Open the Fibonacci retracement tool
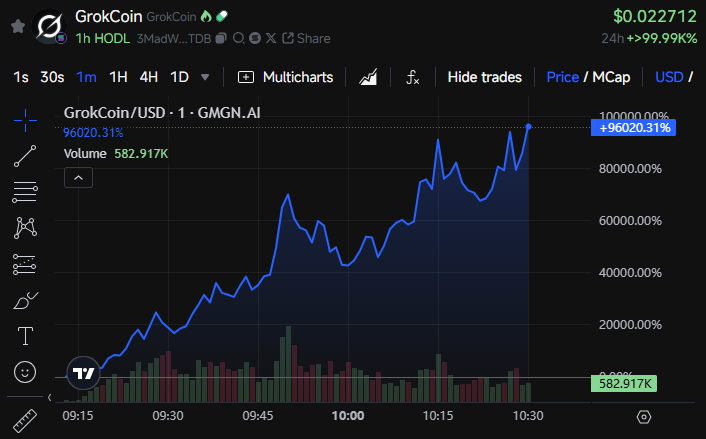The height and width of the screenshot is (439, 706). [26, 191]
